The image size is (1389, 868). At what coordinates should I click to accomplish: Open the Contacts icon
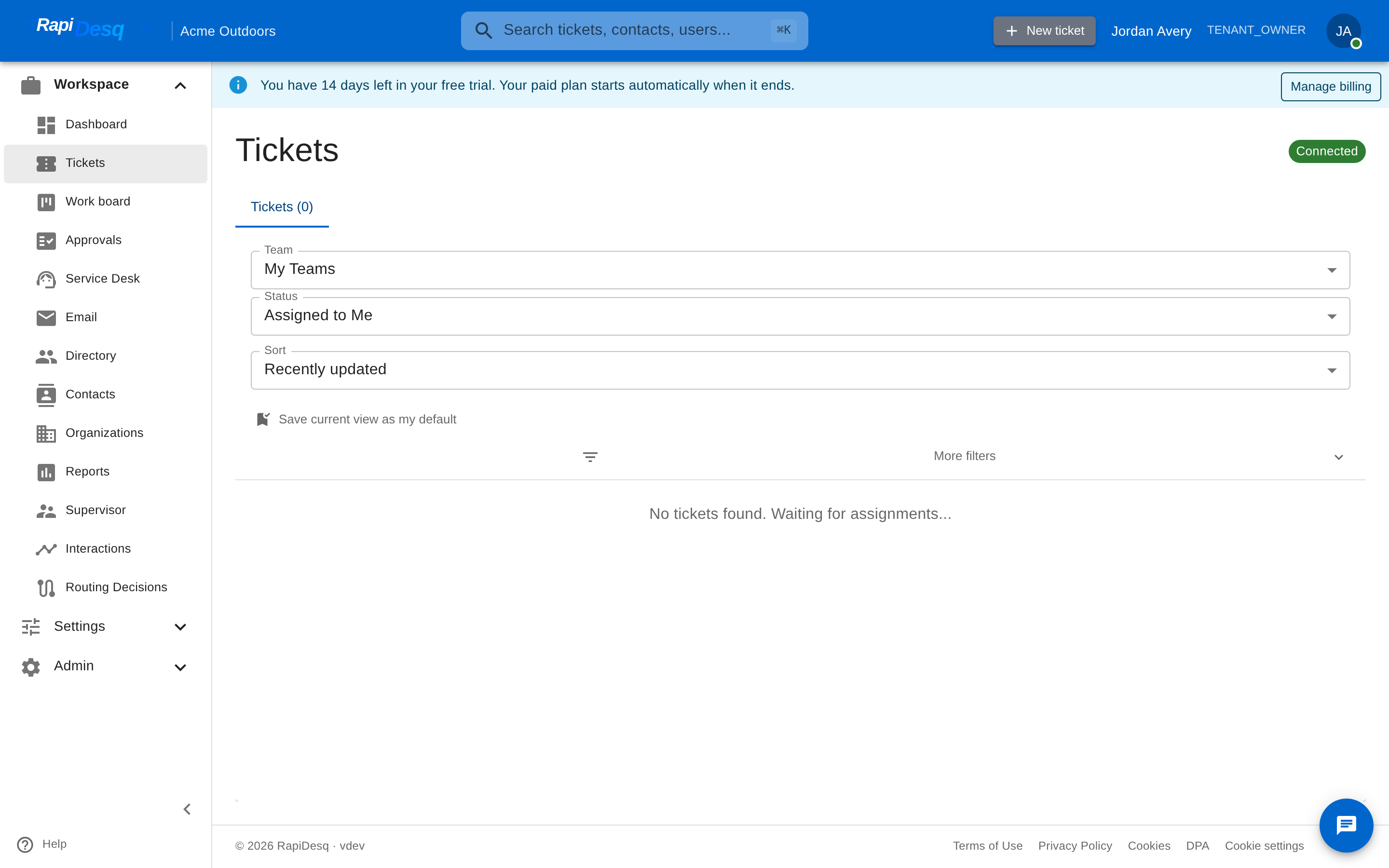[x=46, y=394]
